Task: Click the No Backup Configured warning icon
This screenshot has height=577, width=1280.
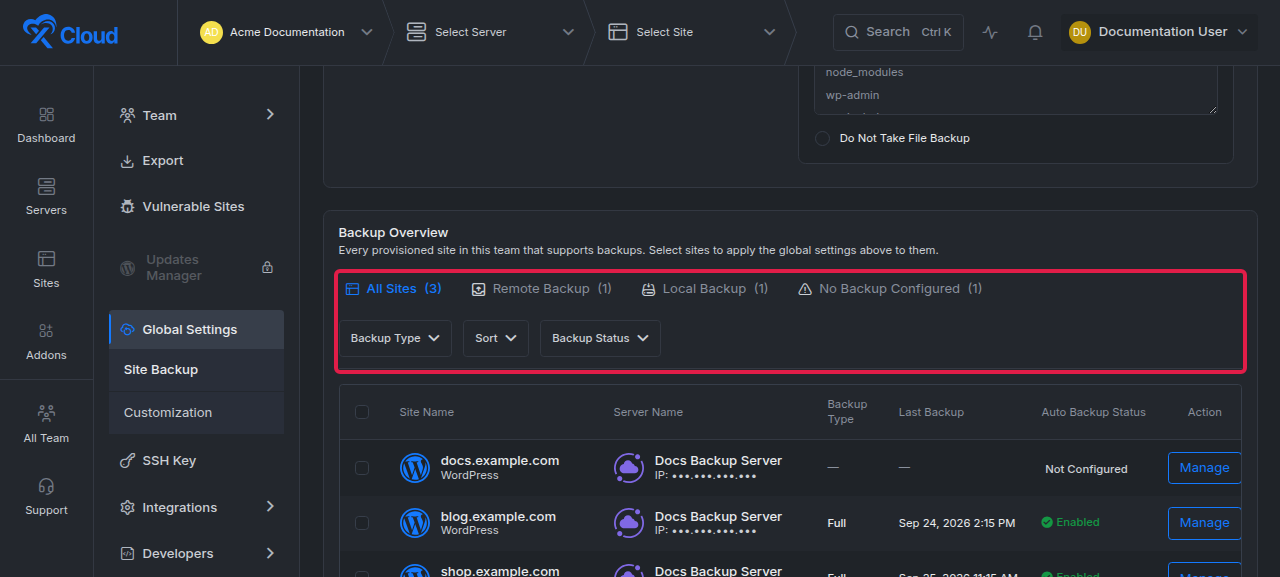Action: tap(805, 289)
